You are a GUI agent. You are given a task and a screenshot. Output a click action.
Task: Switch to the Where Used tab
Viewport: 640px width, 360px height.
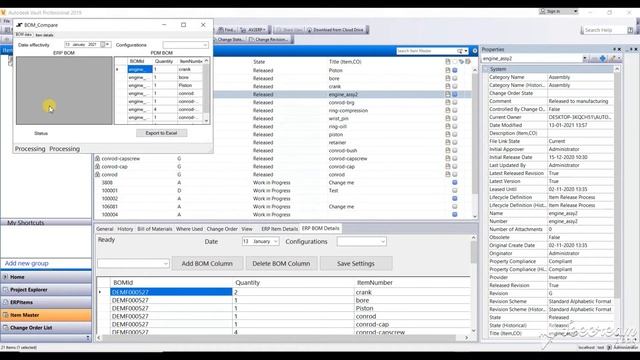pos(189,229)
